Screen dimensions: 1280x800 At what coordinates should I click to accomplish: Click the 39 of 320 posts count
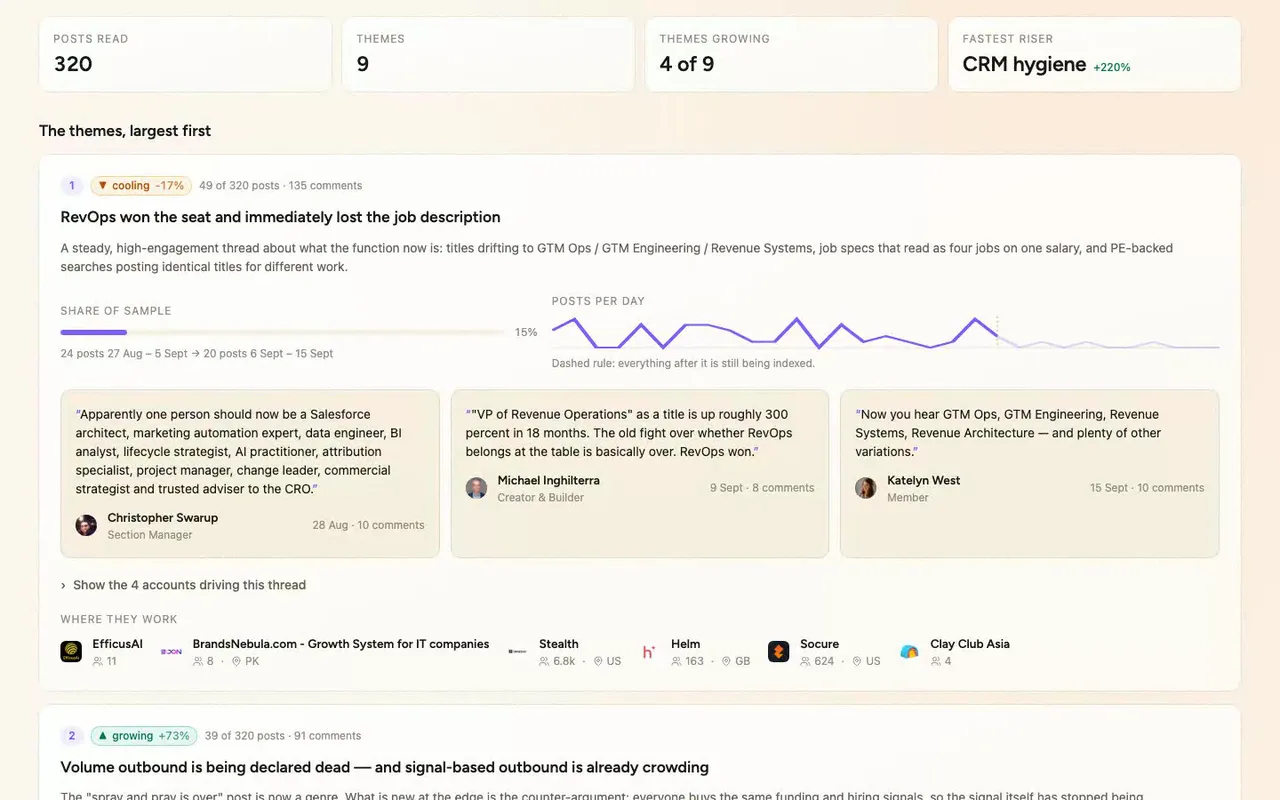245,735
